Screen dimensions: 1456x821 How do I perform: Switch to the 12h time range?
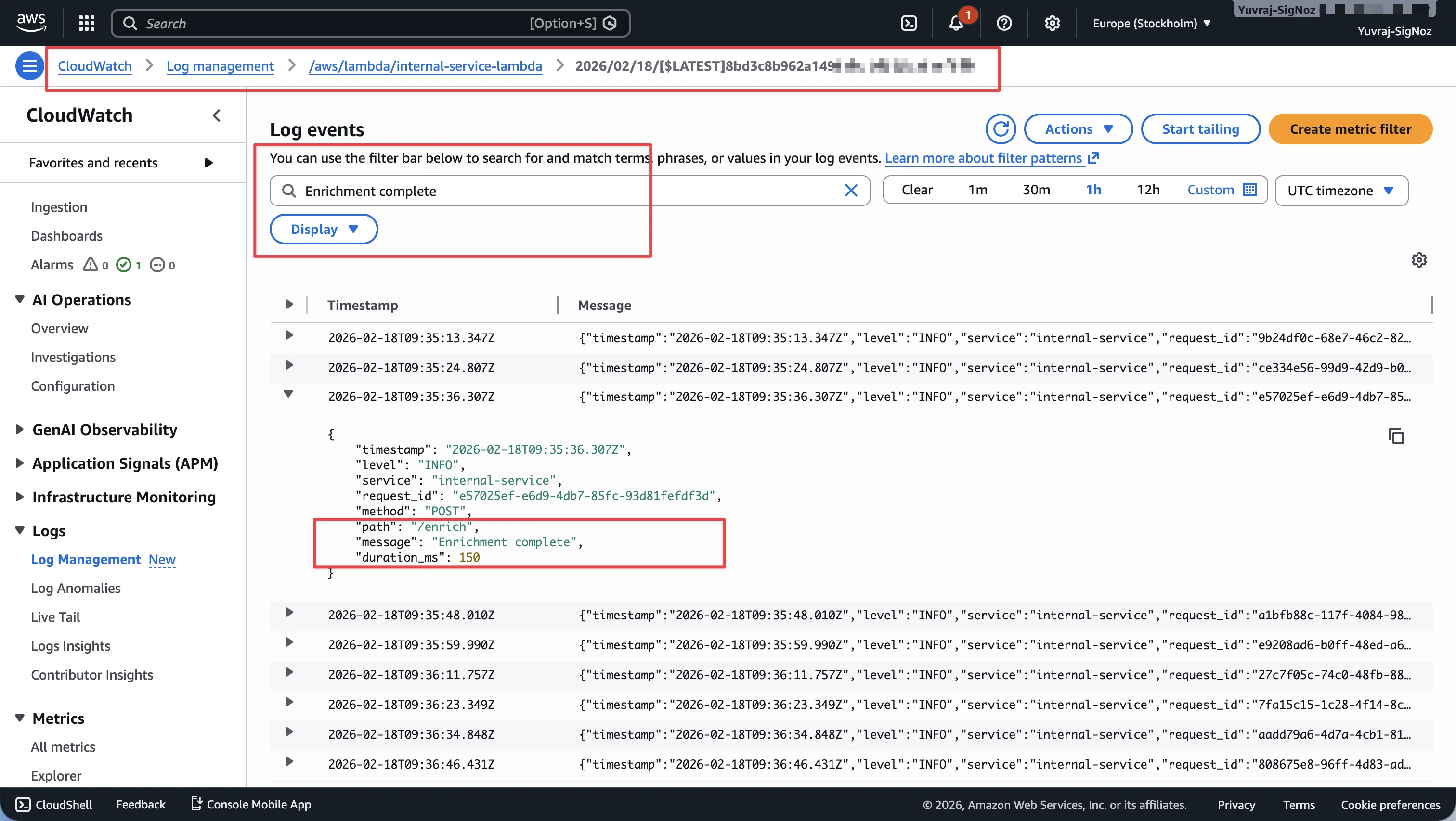coord(1148,190)
